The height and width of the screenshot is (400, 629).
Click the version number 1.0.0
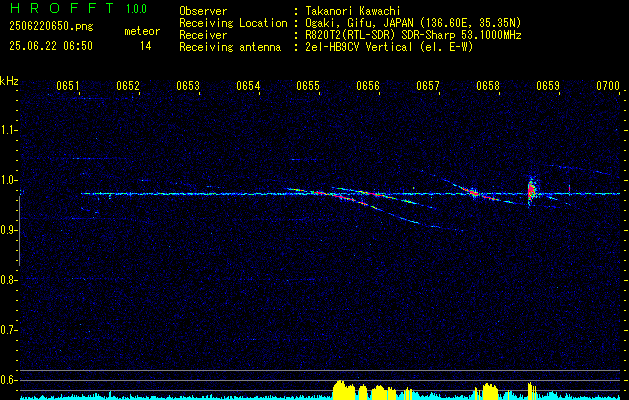click(136, 9)
